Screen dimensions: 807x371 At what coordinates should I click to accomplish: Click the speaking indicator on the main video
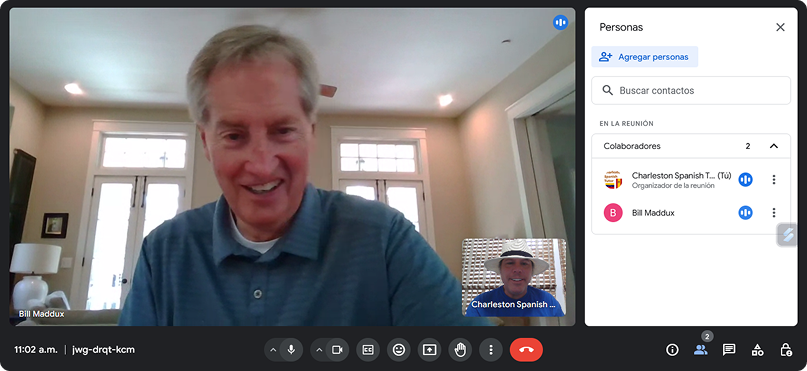click(560, 23)
